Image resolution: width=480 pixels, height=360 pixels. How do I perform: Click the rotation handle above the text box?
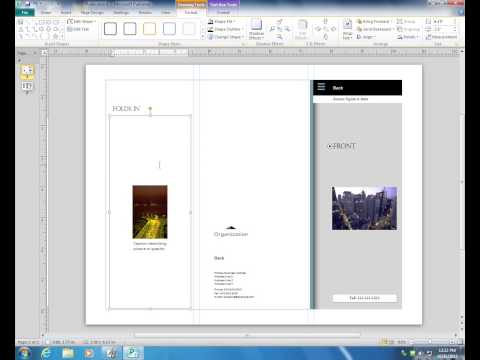[150, 108]
